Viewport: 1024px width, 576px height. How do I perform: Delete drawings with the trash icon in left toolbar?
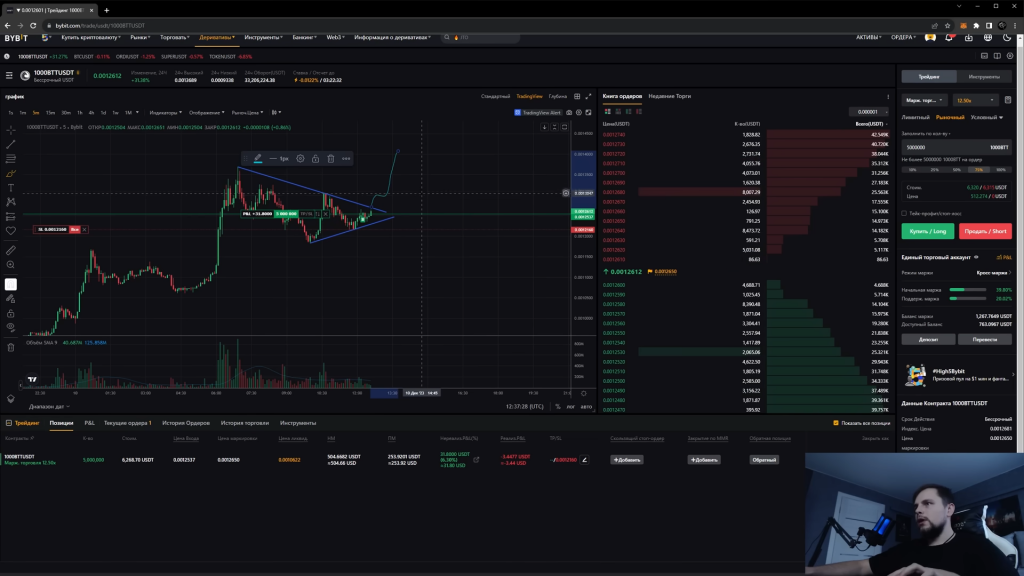pyautogui.click(x=11, y=347)
